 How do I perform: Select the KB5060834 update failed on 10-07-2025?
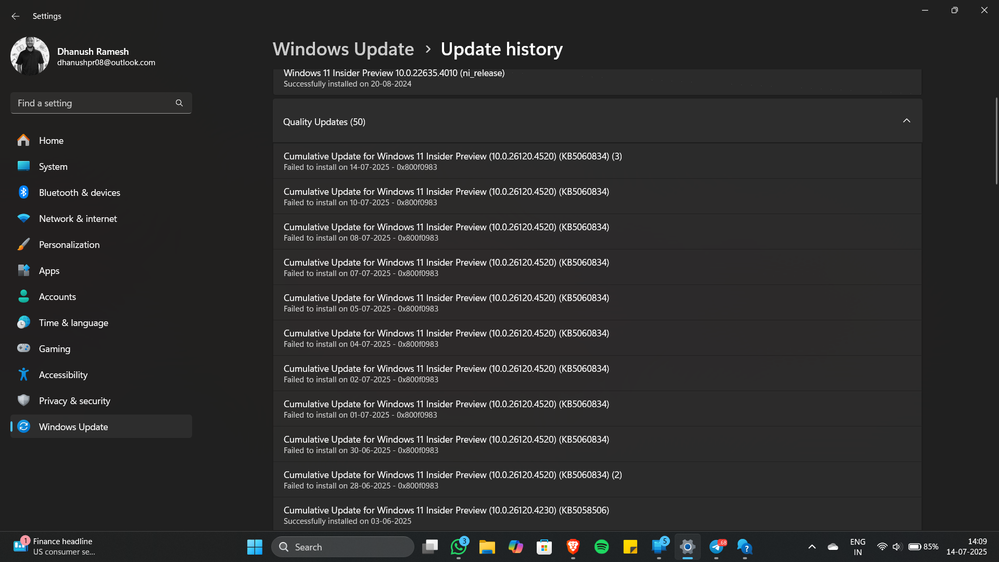click(597, 196)
